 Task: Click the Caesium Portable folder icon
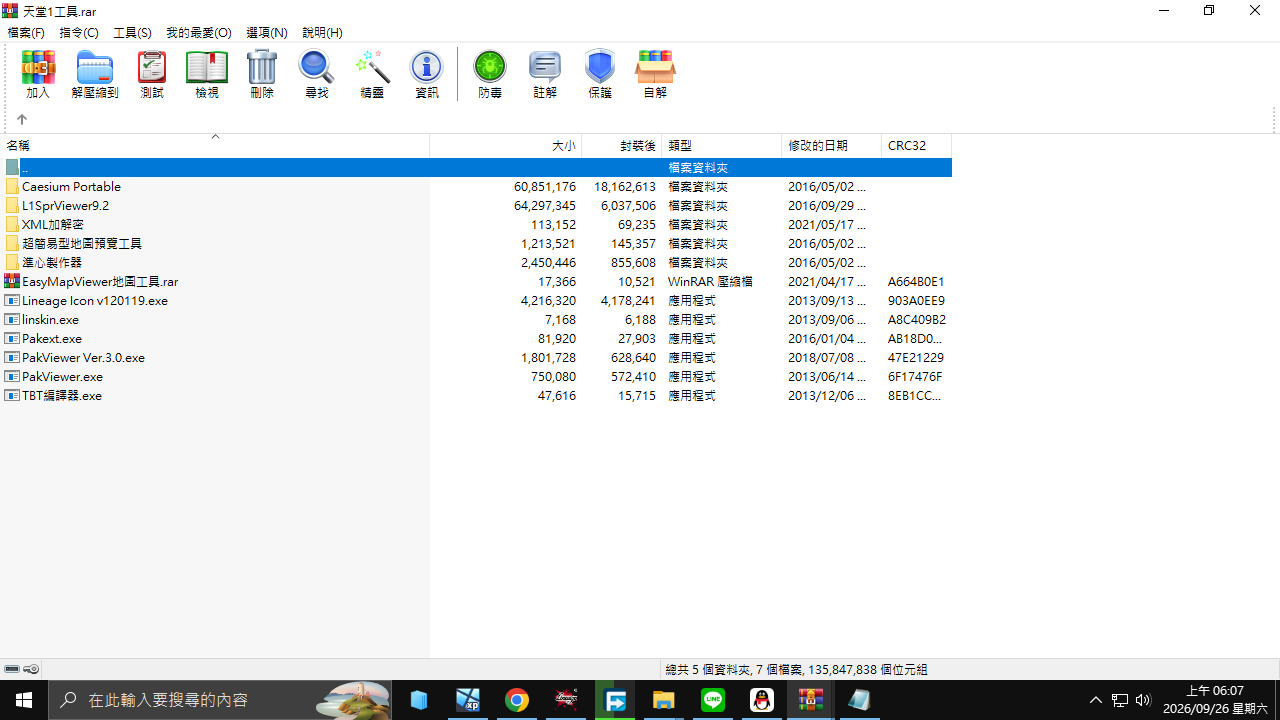(x=12, y=186)
